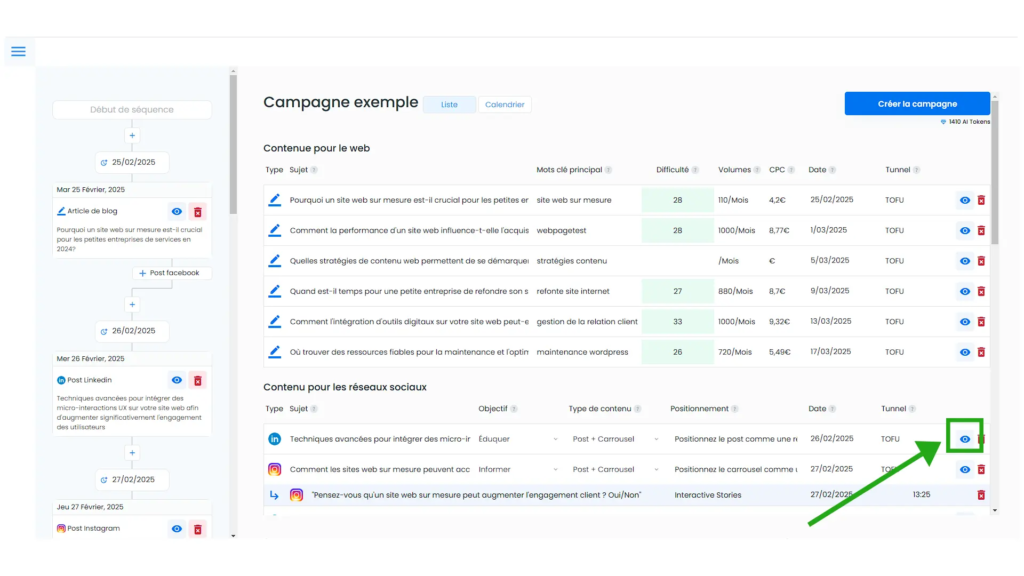
Task: Click plus button above 27/02/2025 date
Action: (132, 453)
